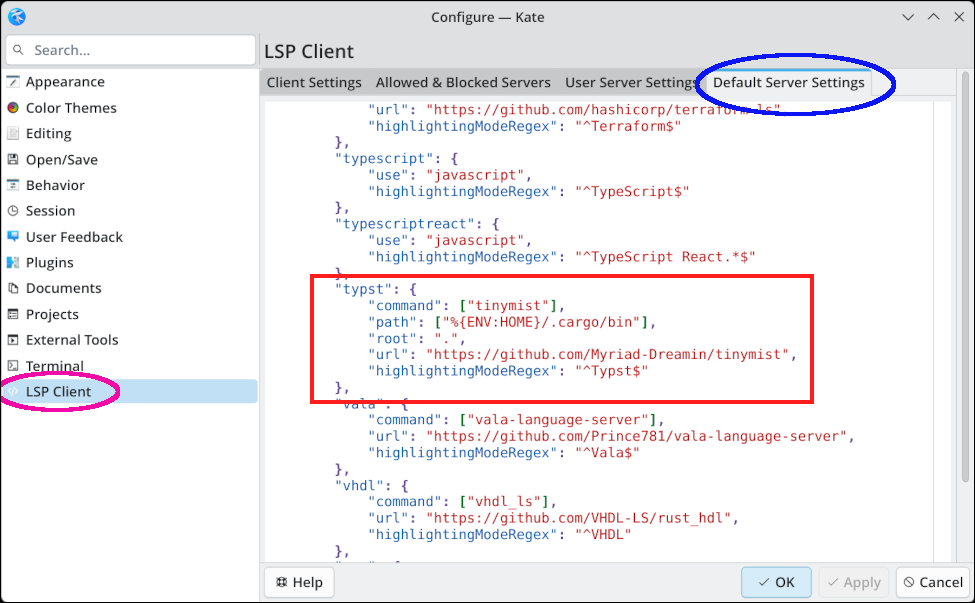975x603 pixels.
Task: Click the "%{ENV:HOME}/.cargo/bin" path line
Action: pyautogui.click(x=512, y=322)
